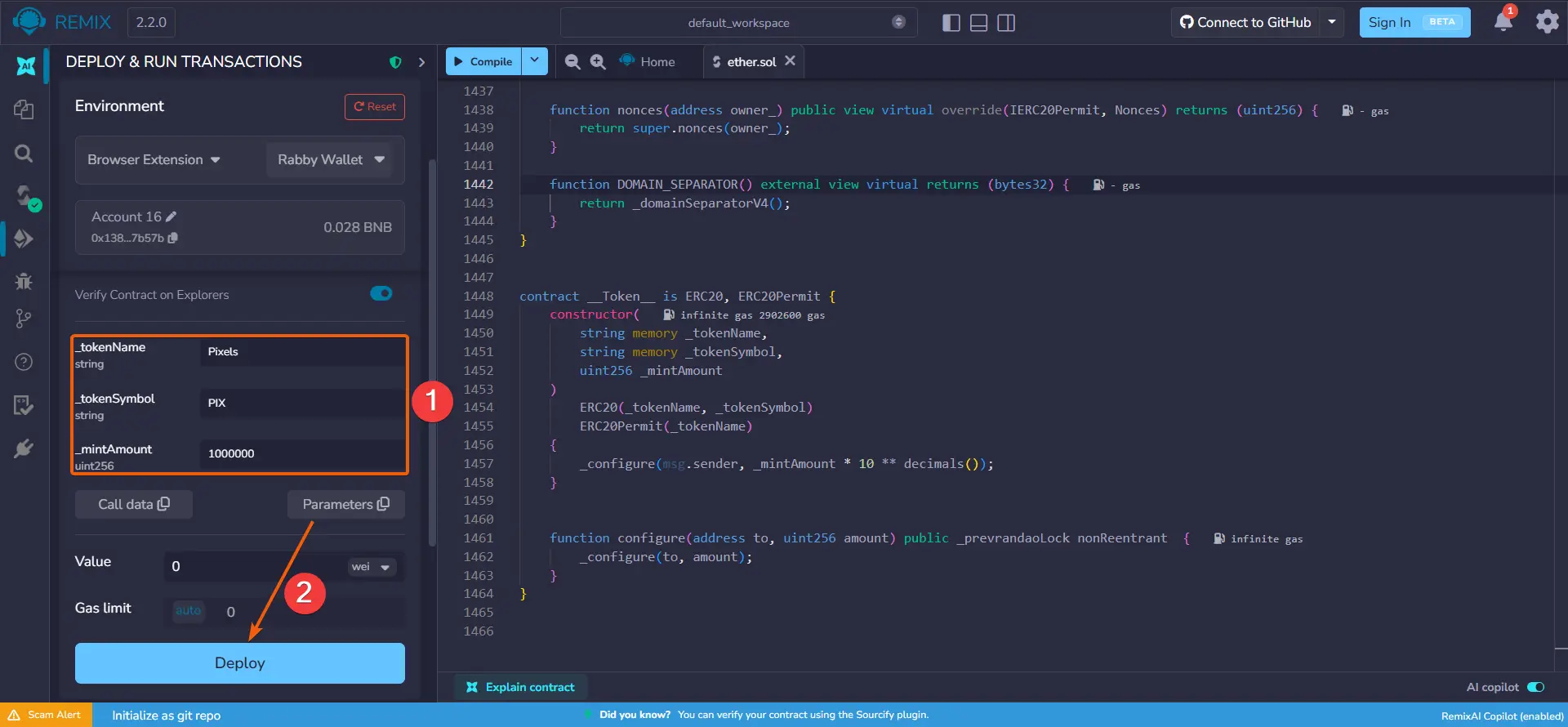Viewport: 1568px width, 727px height.
Task: Open the Browser Extension environment dropdown
Action: coord(154,160)
